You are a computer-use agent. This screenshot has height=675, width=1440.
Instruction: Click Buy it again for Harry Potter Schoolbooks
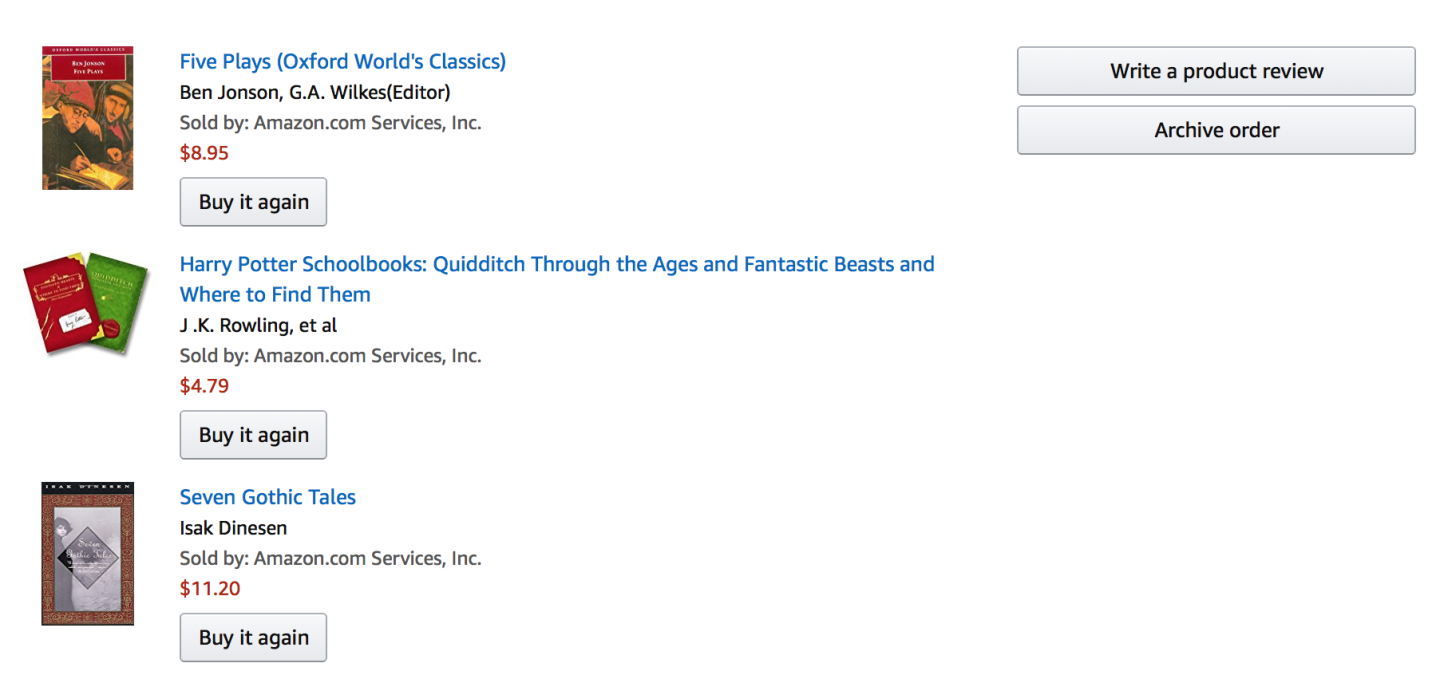click(253, 435)
